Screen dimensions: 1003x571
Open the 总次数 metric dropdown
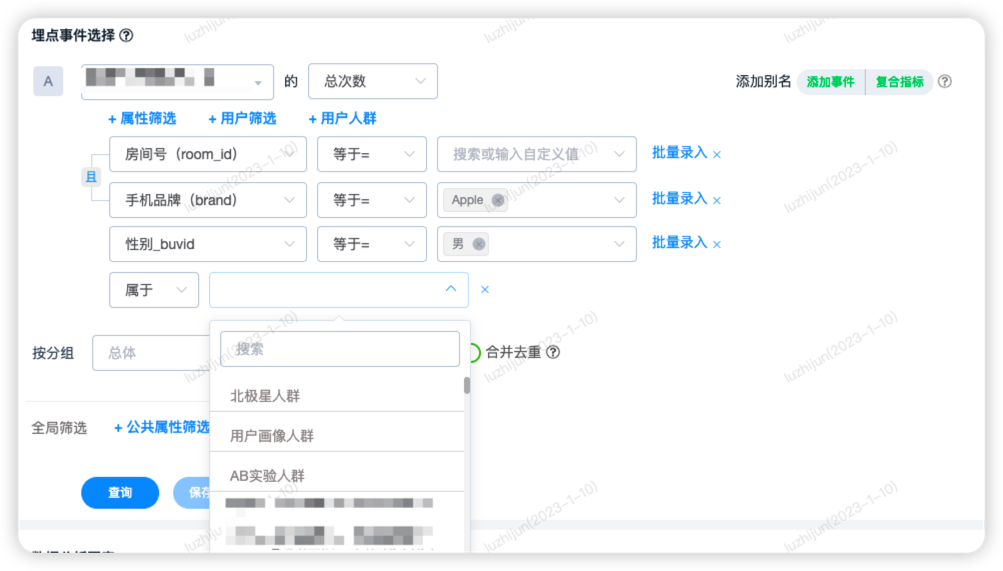(x=372, y=82)
